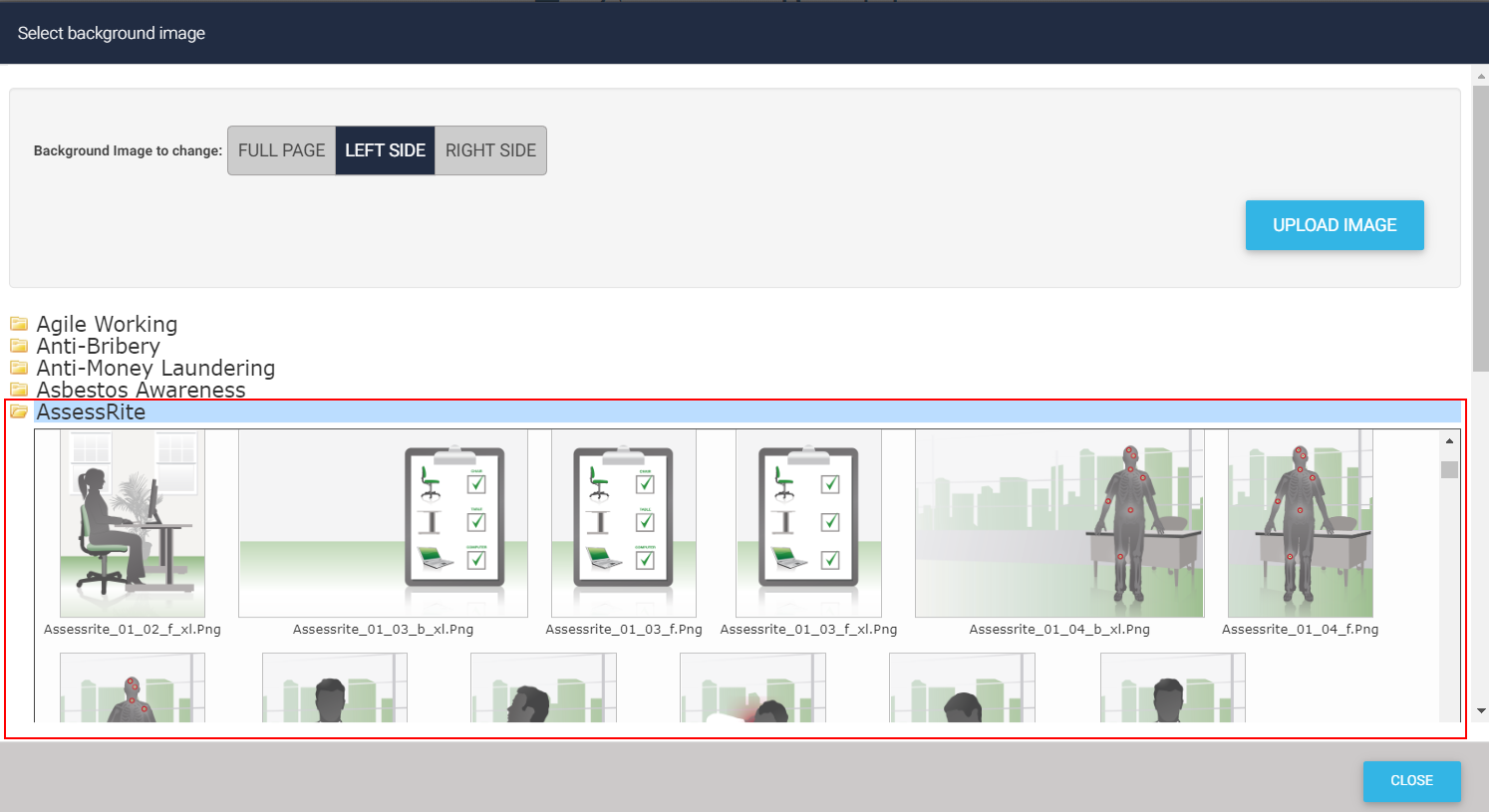Click the Anti-Money Laundering folder icon
Viewport: 1489px width, 812px height.
(19, 368)
